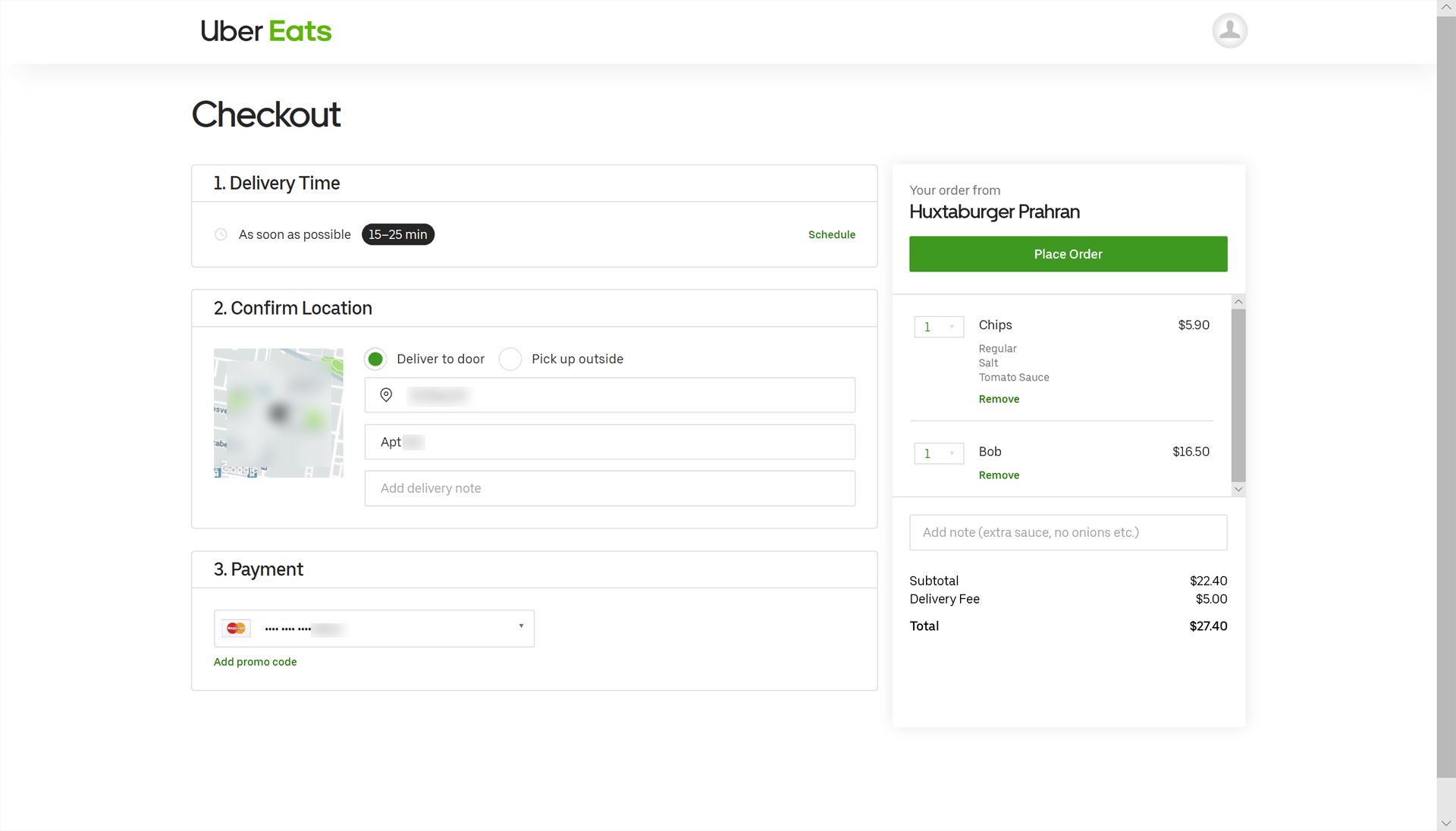This screenshot has width=1456, height=831.
Task: Click the $22.40 subtotal amount
Action: pyautogui.click(x=1208, y=580)
